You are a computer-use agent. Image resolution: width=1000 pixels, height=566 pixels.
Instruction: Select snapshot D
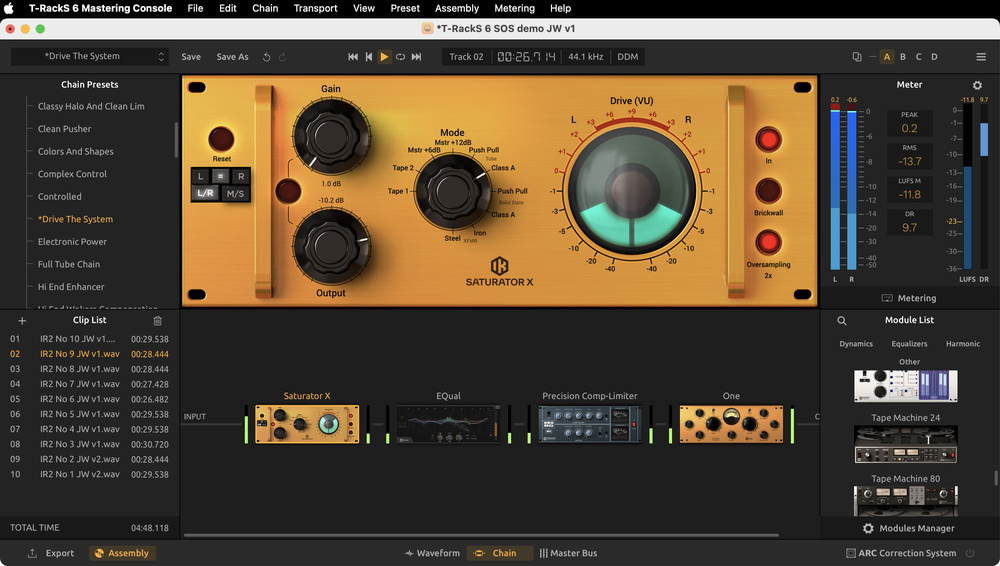click(934, 57)
